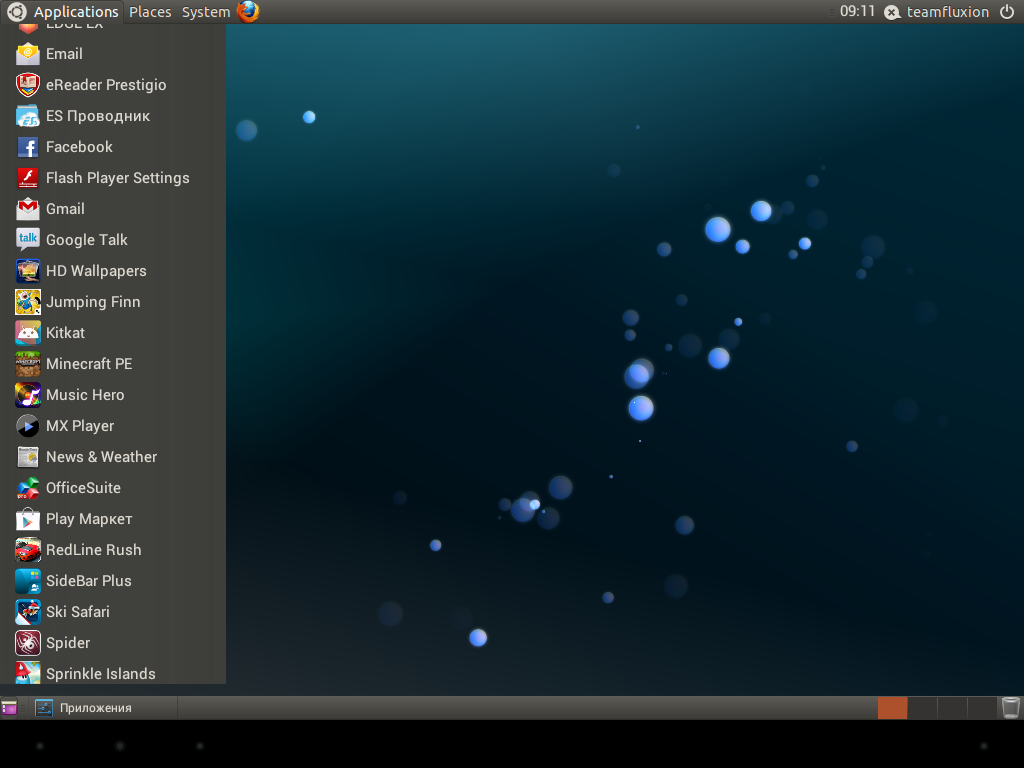The width and height of the screenshot is (1024, 768).
Task: Launch Firefox from the top panel
Action: (x=248, y=12)
